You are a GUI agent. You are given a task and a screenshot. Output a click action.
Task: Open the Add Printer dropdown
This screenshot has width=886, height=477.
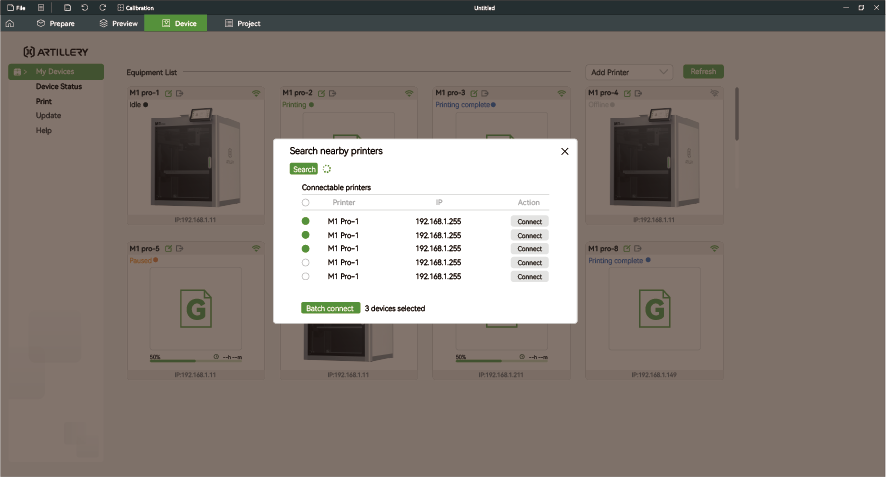pyautogui.click(x=629, y=72)
